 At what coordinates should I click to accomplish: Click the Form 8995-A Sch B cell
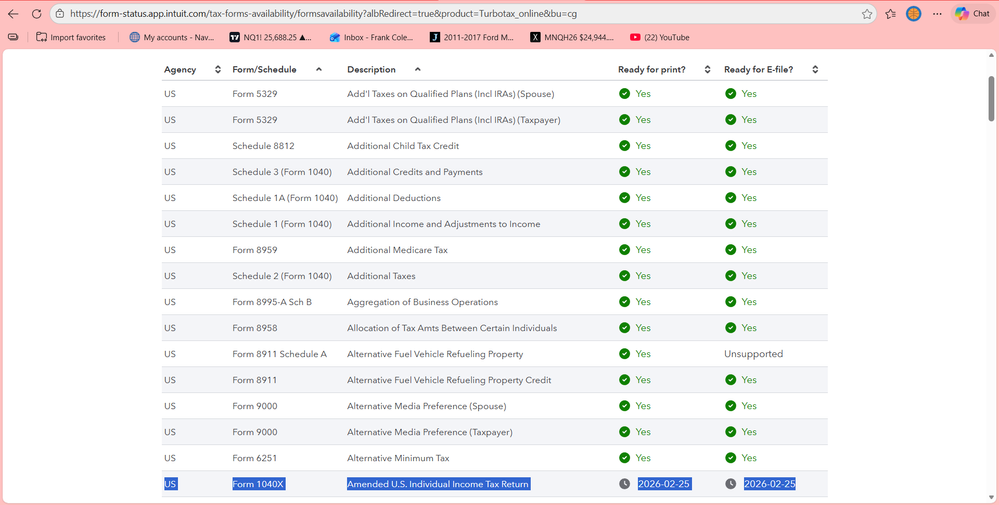pos(272,302)
